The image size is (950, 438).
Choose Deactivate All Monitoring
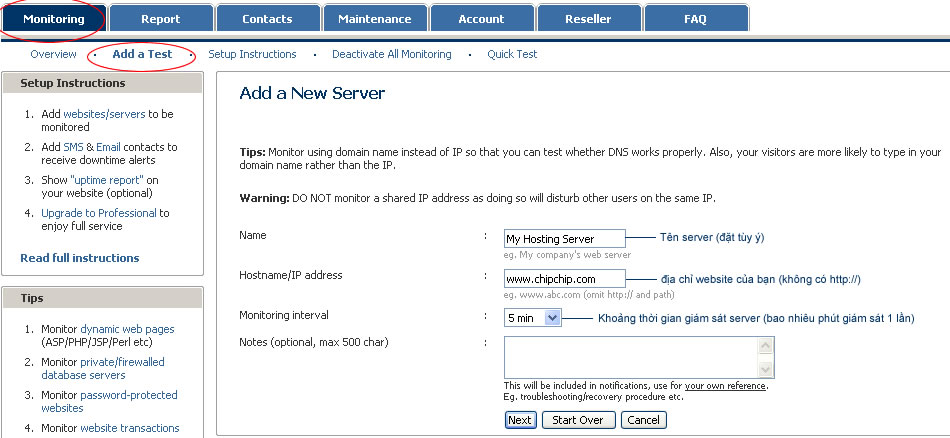(391, 54)
